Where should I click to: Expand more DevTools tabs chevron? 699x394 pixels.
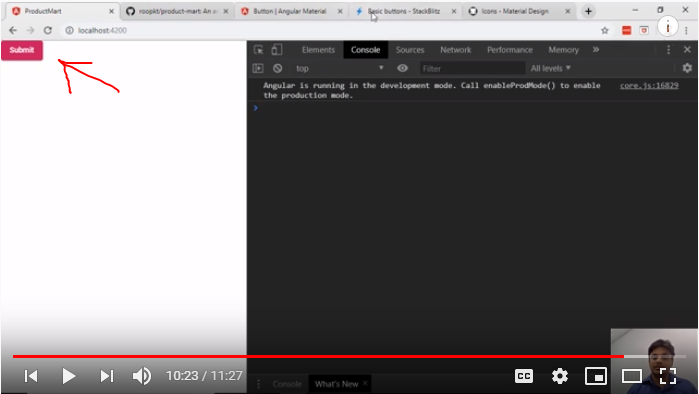[x=596, y=49]
